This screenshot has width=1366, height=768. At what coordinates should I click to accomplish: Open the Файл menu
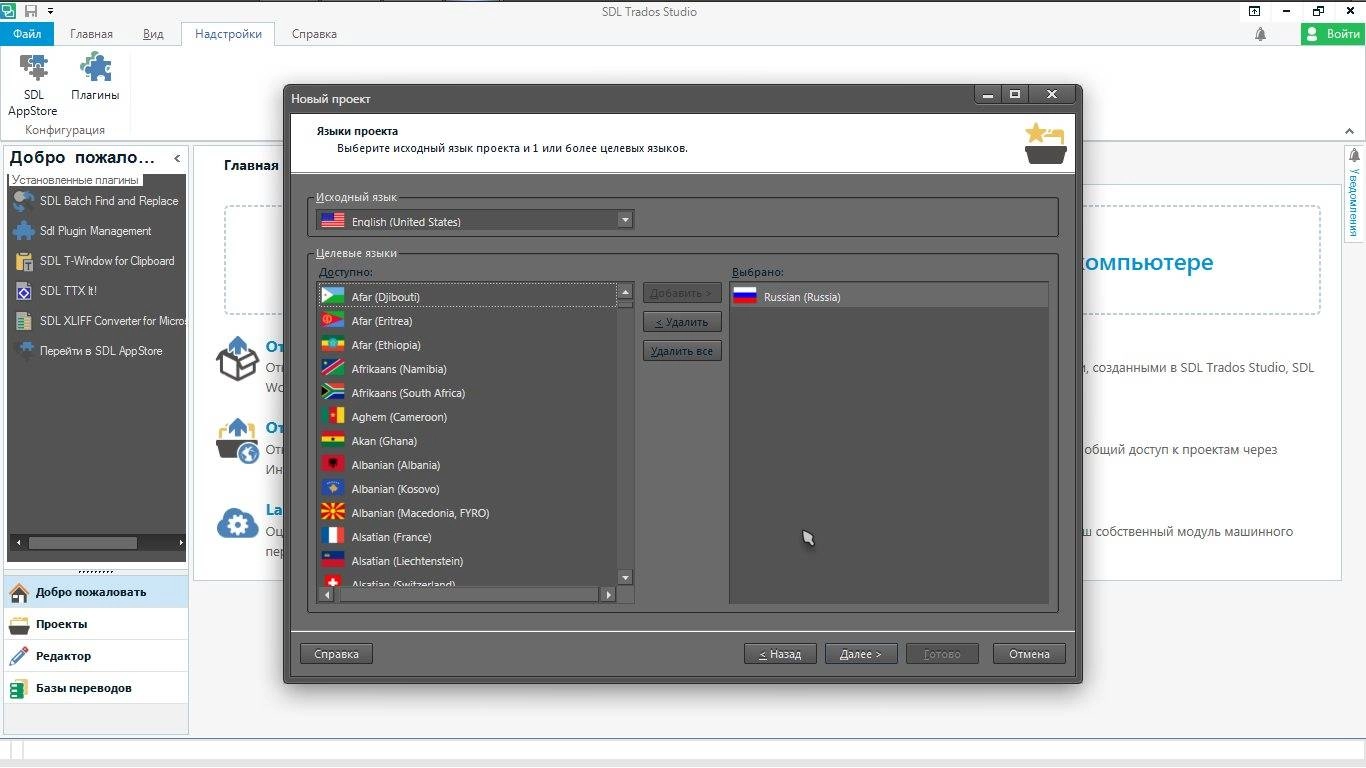(27, 34)
